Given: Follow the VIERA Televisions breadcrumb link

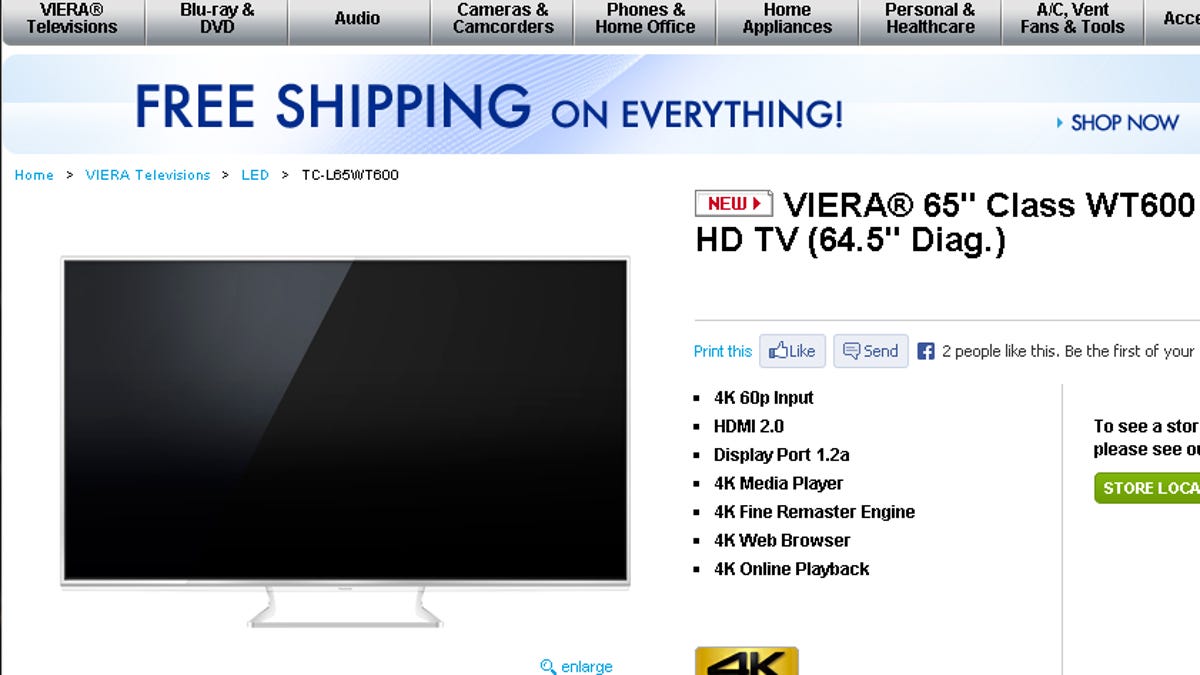Looking at the screenshot, I should point(148,175).
